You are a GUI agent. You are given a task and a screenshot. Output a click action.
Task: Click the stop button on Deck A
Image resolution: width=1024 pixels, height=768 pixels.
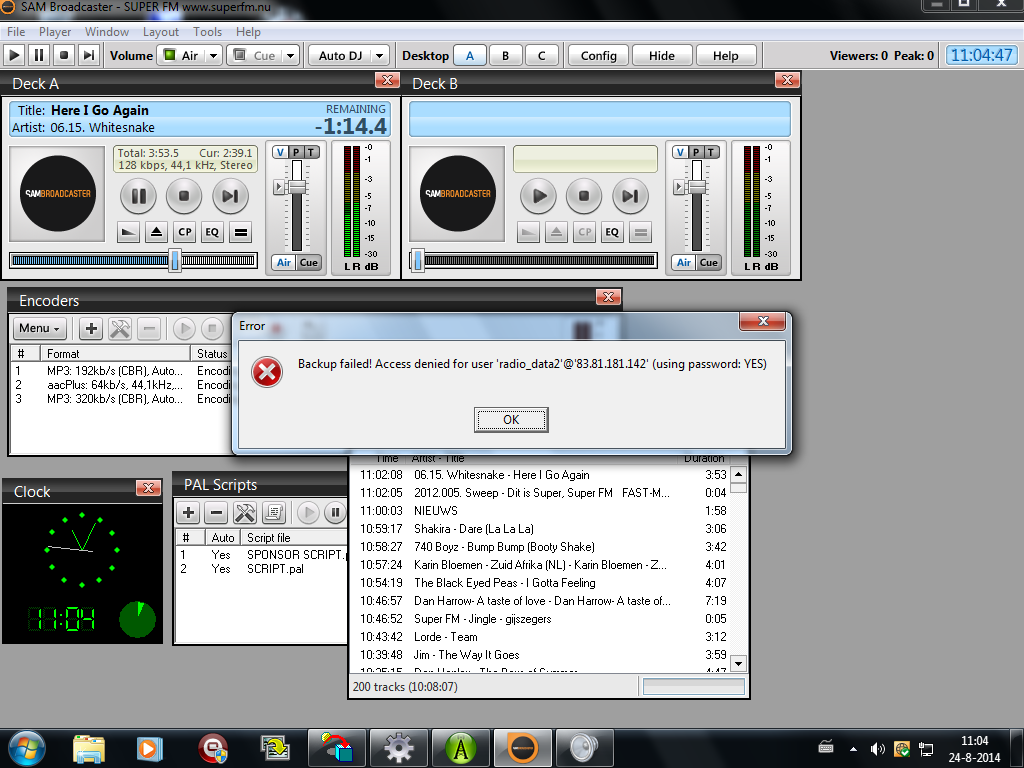click(x=184, y=196)
